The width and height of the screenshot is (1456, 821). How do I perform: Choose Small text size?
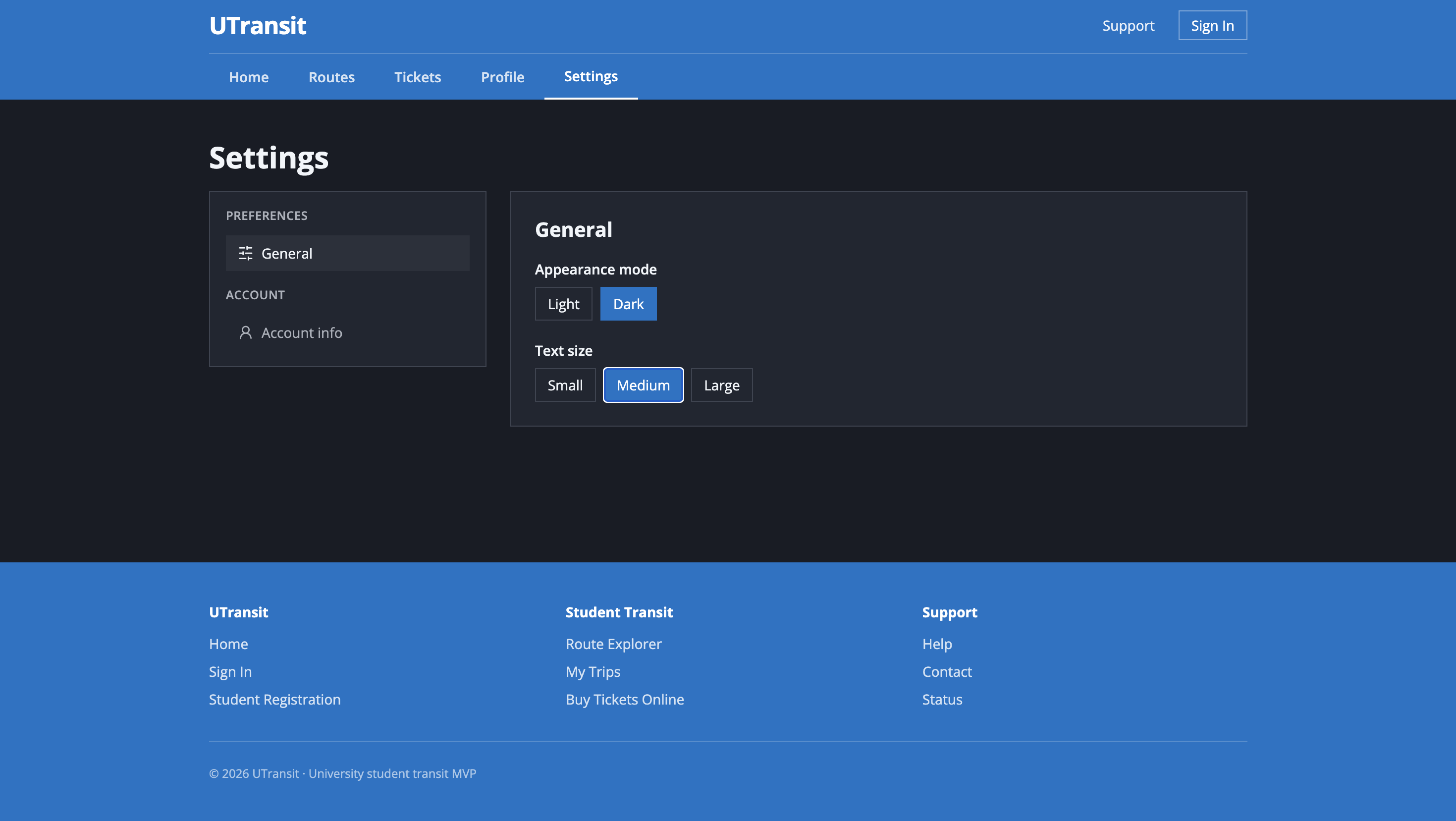click(565, 385)
